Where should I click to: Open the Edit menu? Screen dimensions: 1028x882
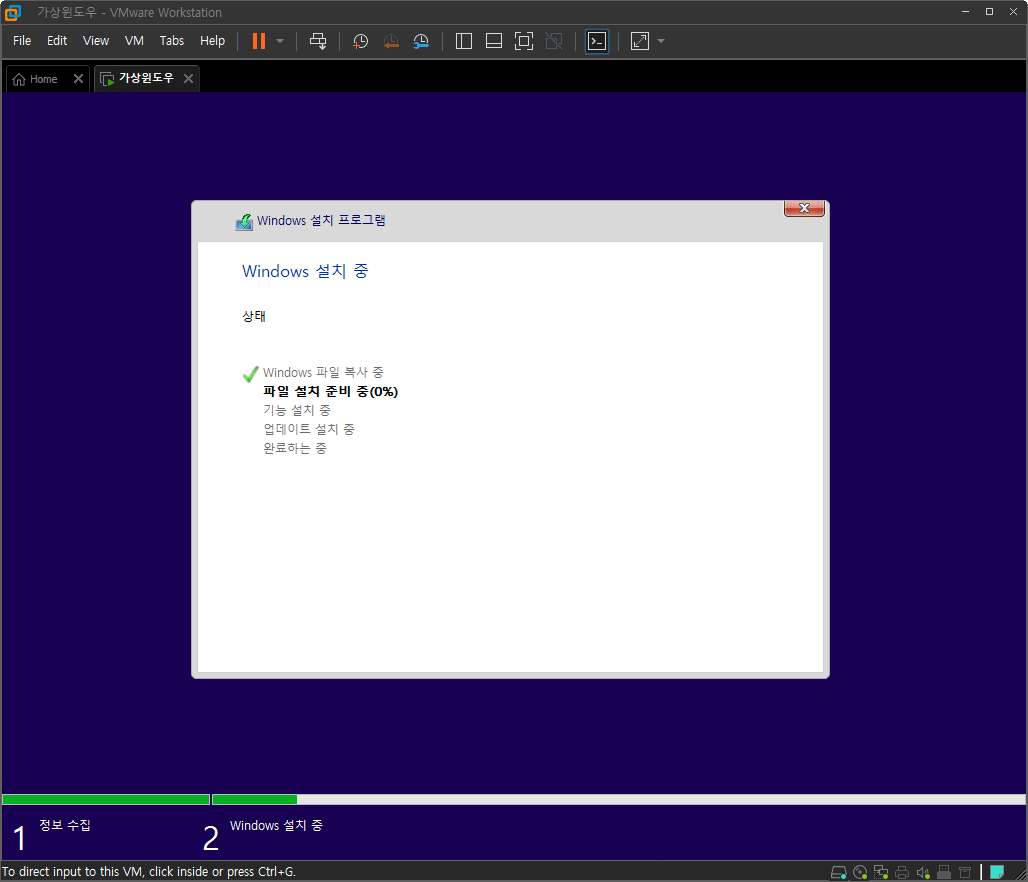[x=57, y=41]
